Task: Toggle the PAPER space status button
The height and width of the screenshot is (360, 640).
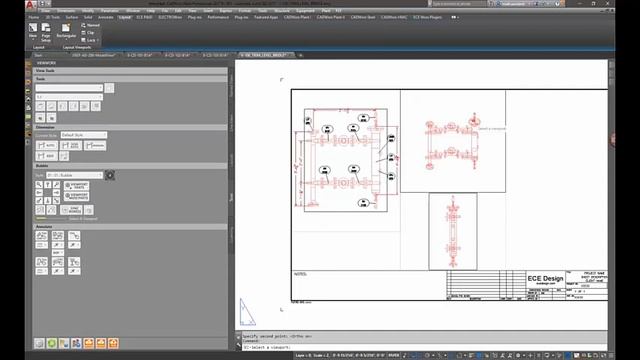Action: point(393,356)
